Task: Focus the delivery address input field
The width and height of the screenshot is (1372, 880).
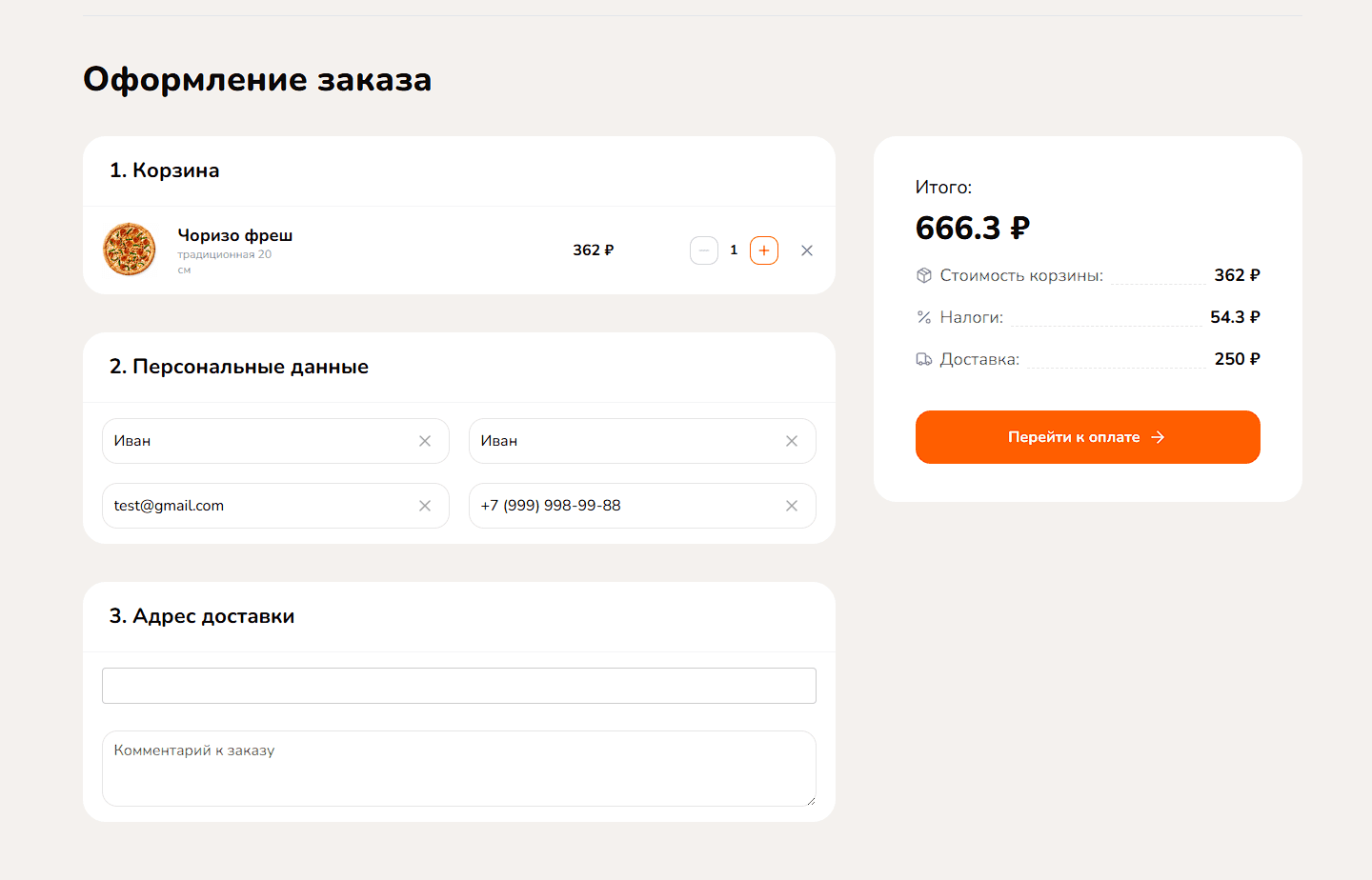Action: (458, 686)
